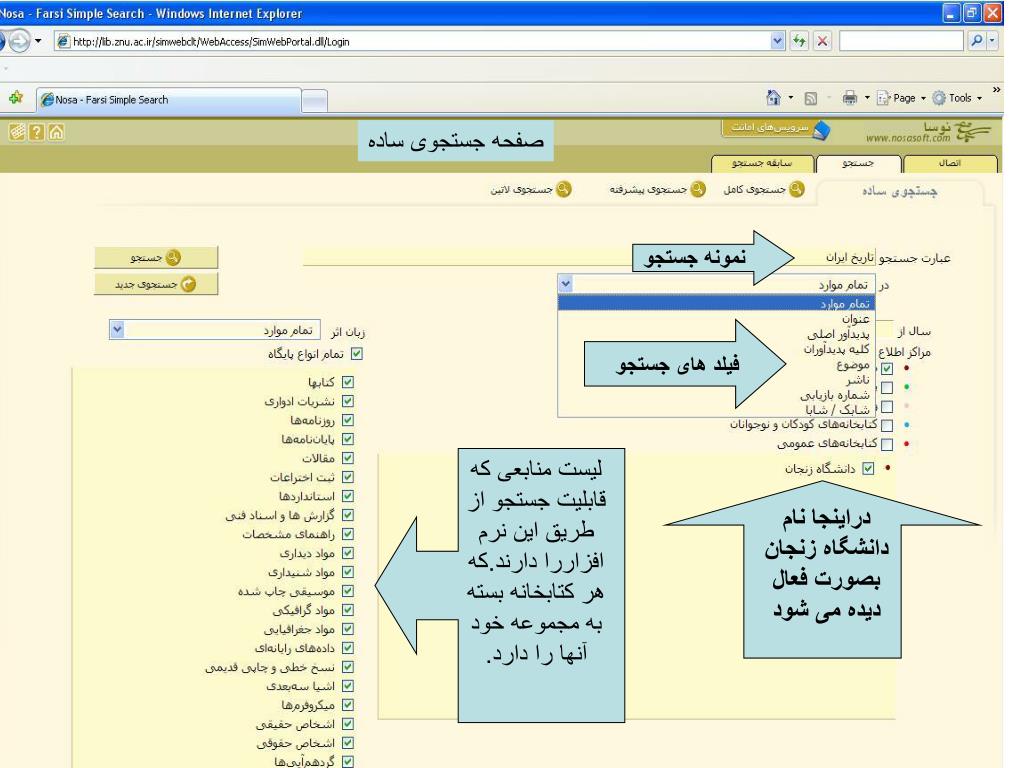Toggle پایان‌نامه‌ها checkbox
Screen dimensions: 1024x768
coord(348,439)
